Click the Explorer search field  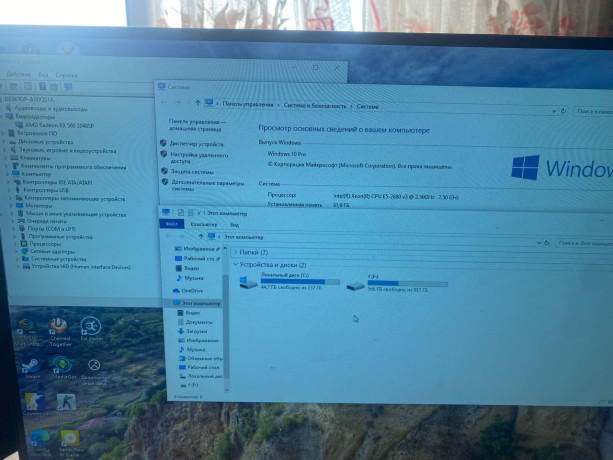pyautogui.click(x=584, y=243)
